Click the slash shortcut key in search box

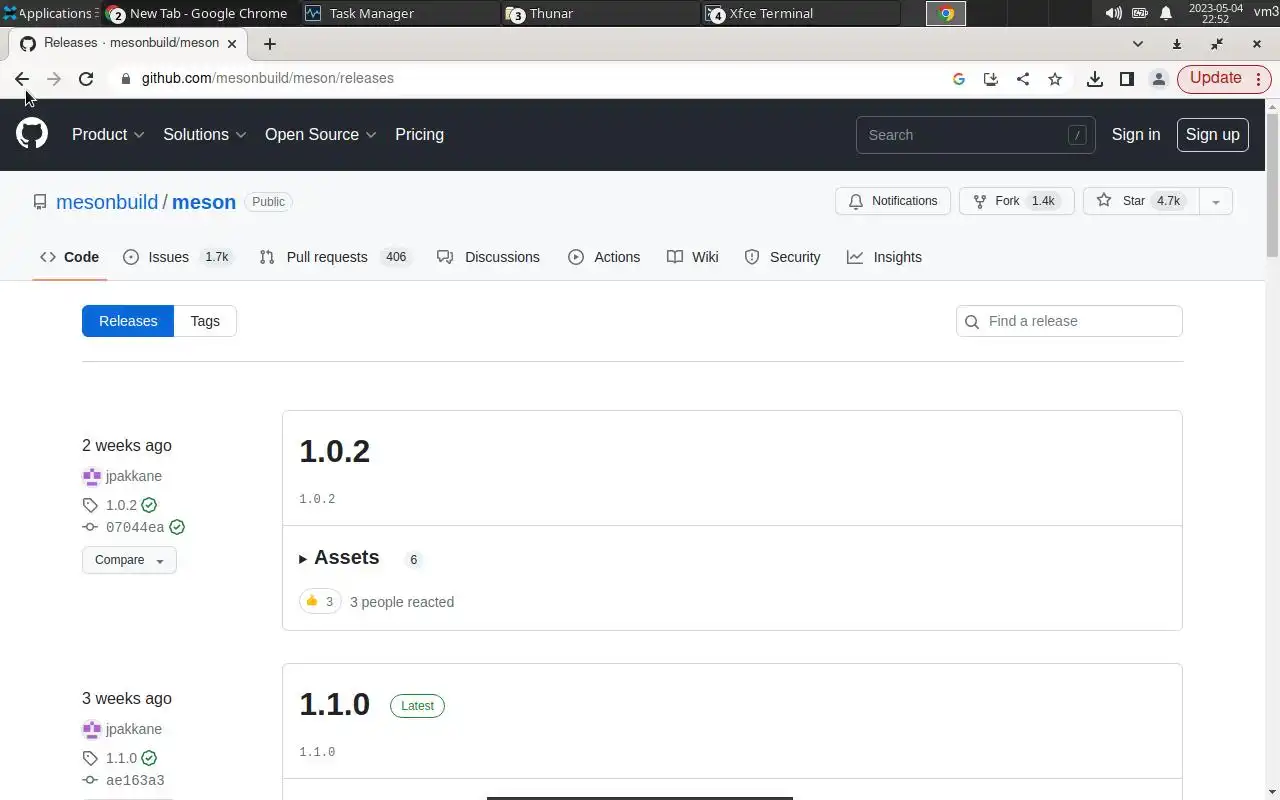[x=1077, y=135]
